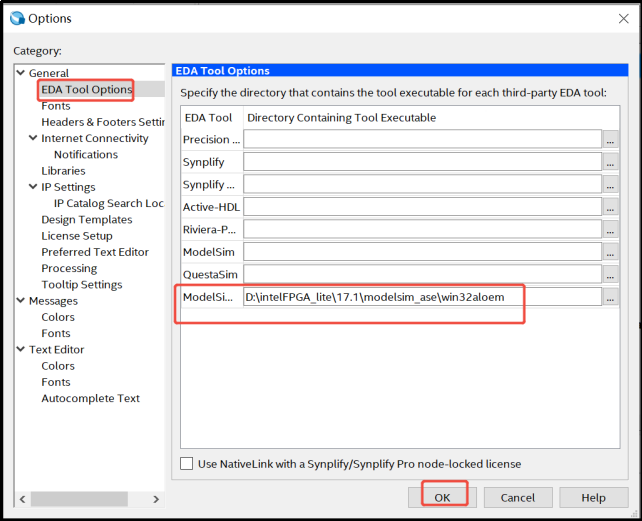Select Fonts under Text Editor

(x=56, y=382)
